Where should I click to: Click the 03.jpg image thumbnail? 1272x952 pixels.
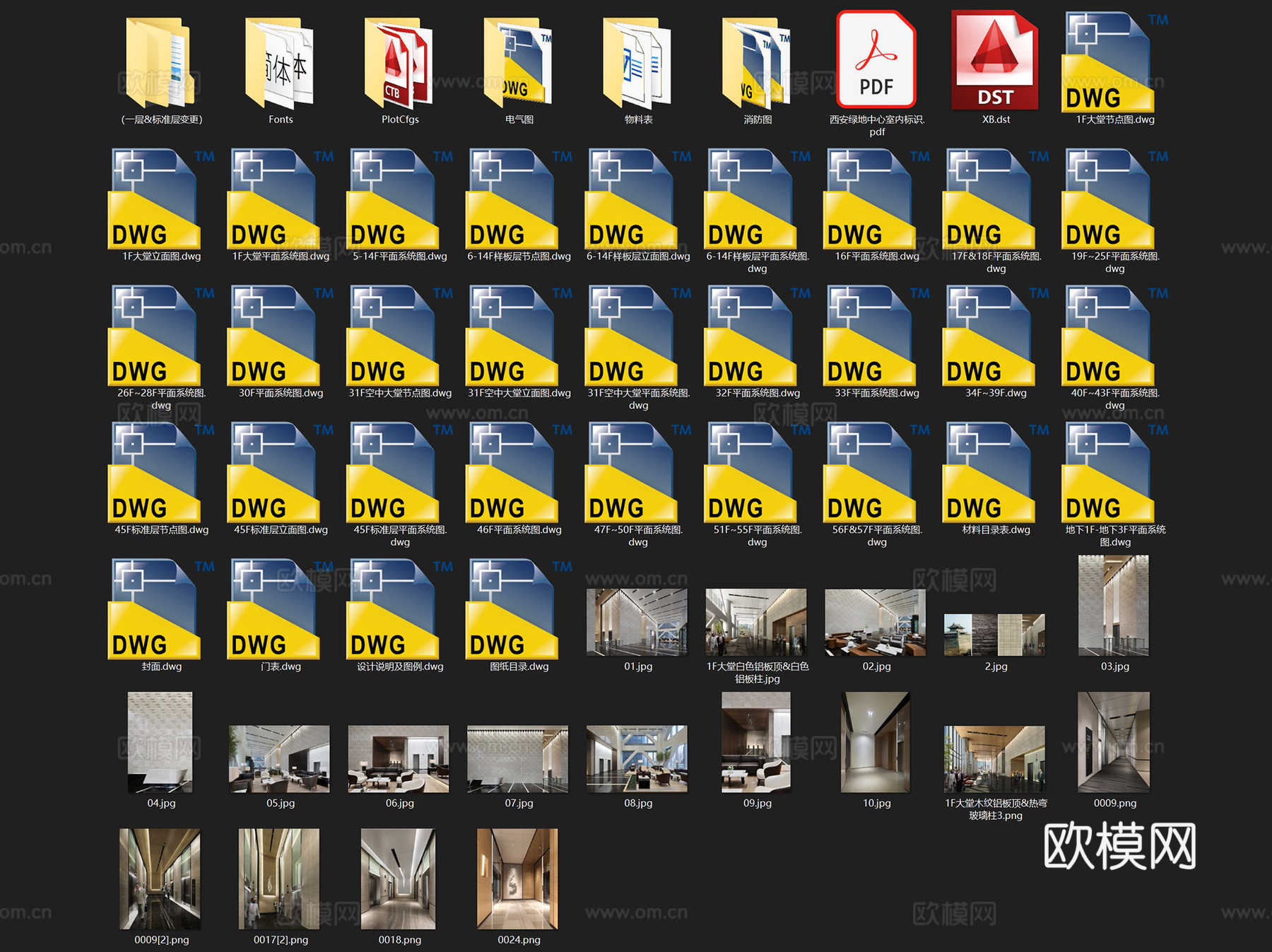[x=1114, y=606]
